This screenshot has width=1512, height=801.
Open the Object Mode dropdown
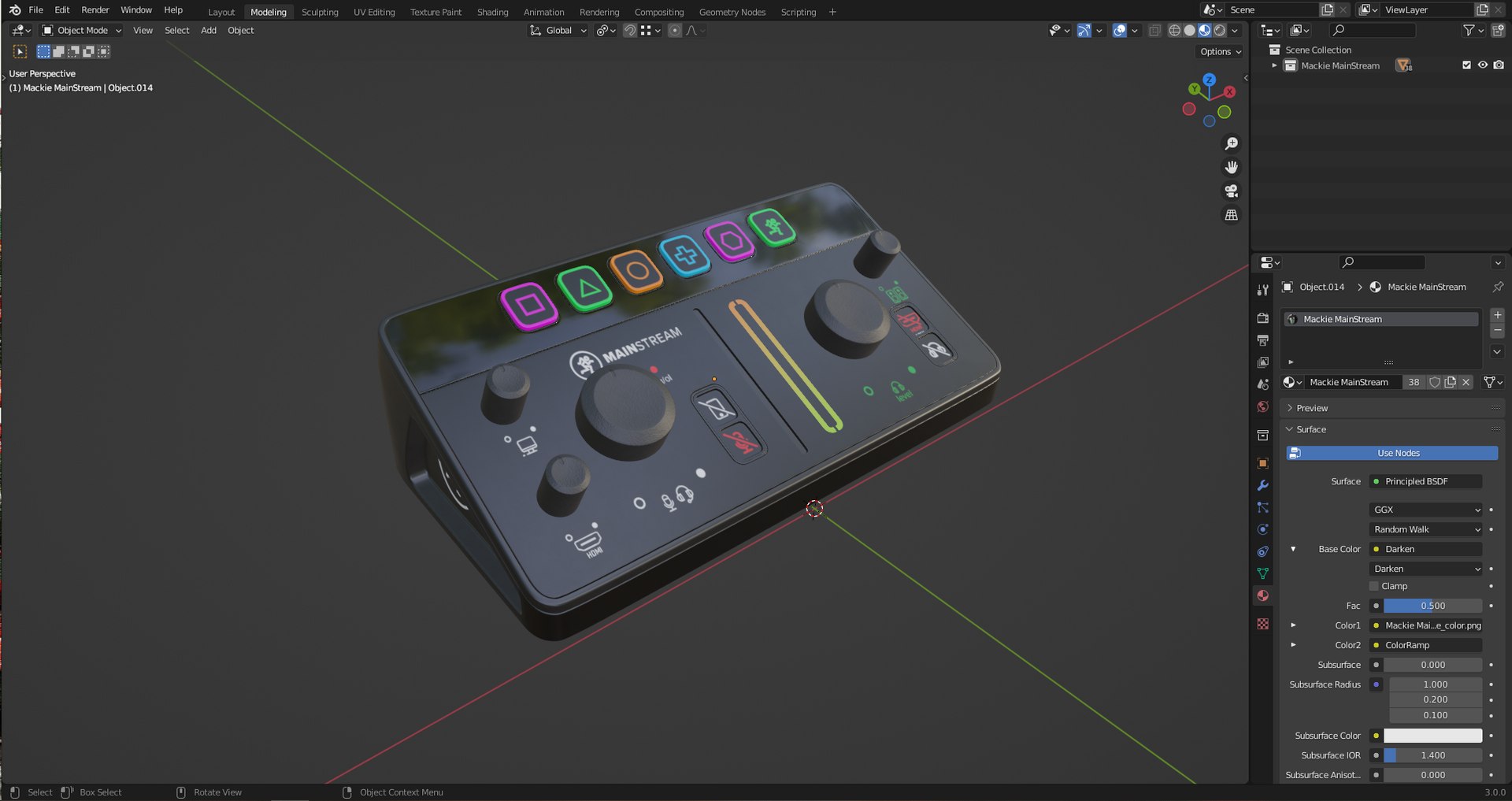point(82,30)
